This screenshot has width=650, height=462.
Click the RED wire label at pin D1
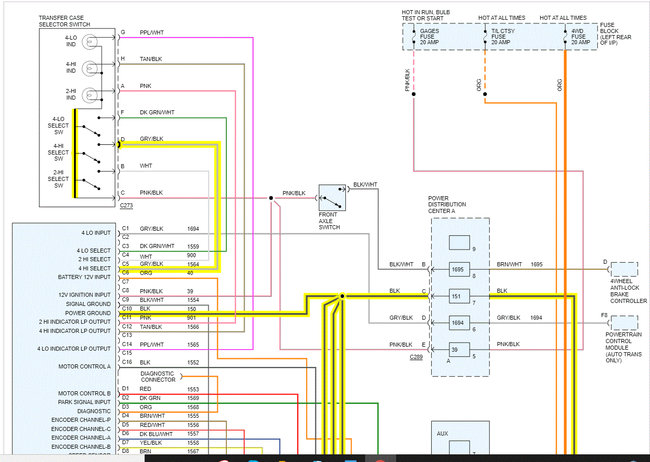146,389
